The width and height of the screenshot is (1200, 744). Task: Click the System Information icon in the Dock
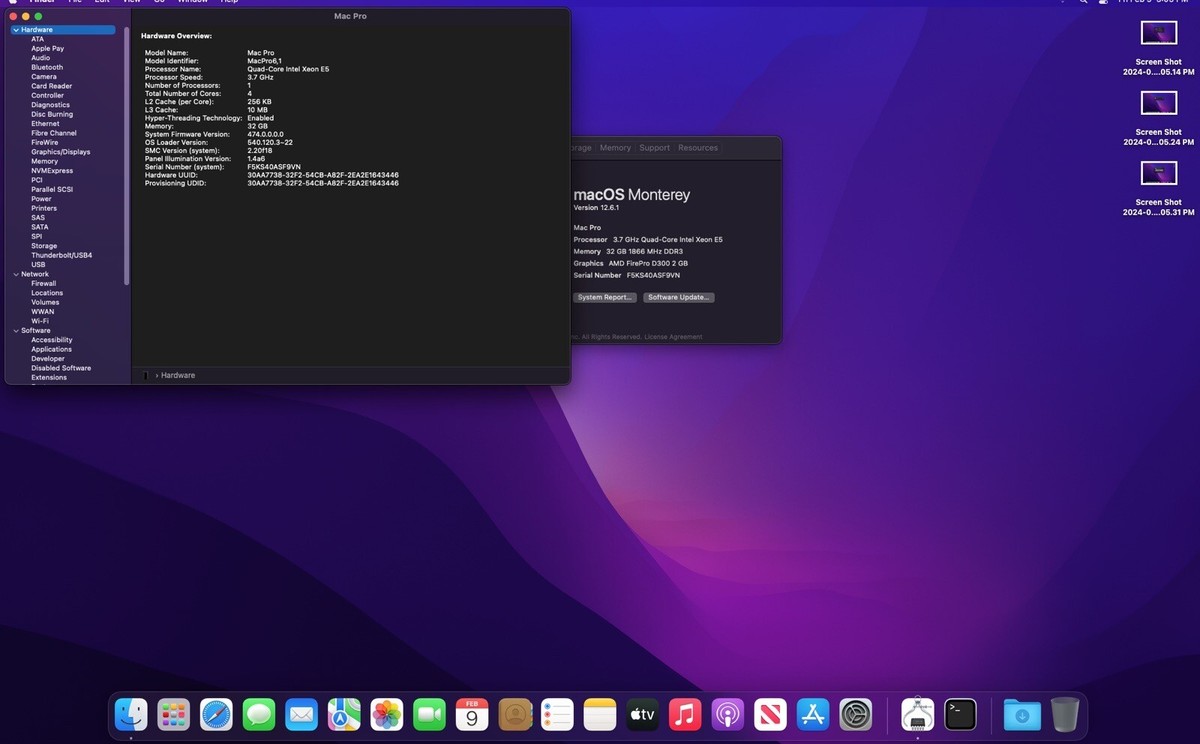pyautogui.click(x=917, y=714)
